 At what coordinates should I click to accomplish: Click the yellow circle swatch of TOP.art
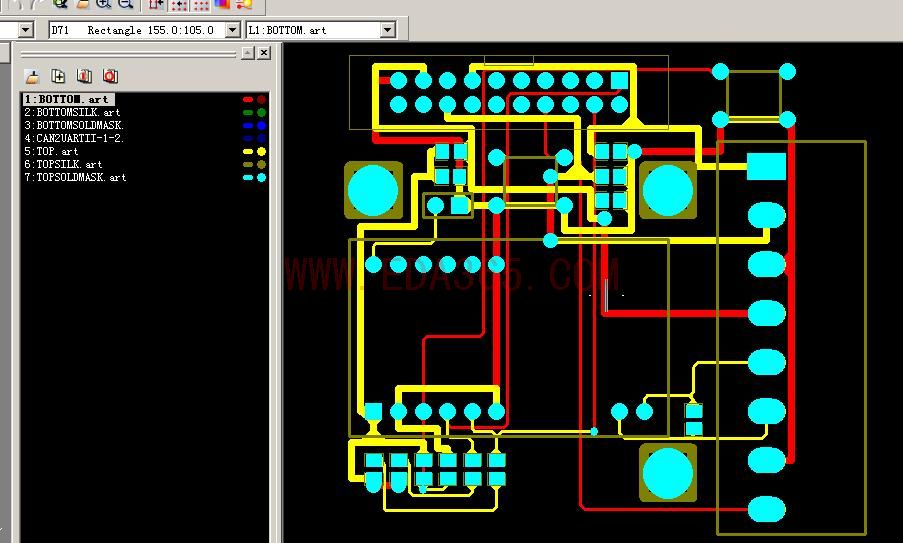261,151
